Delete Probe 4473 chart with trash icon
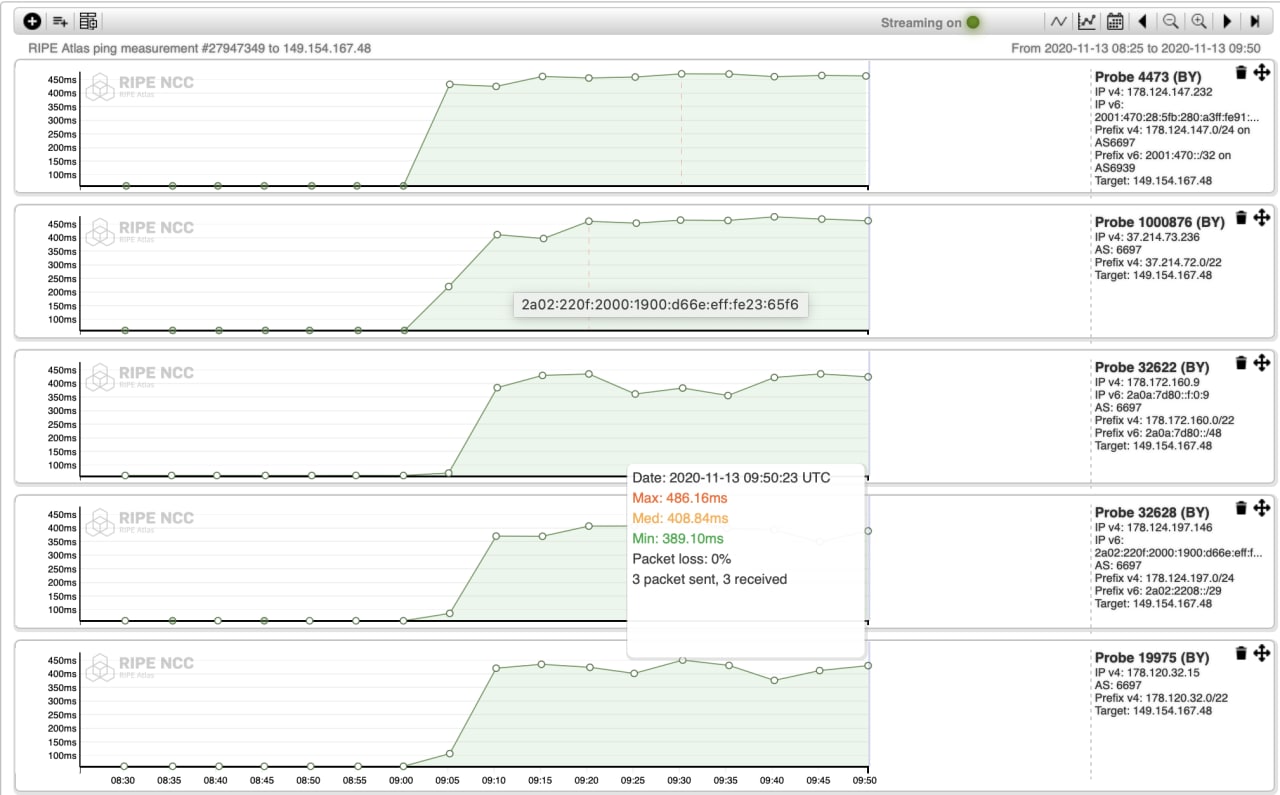Screen dimensions: 1280x795 pos(1241,72)
